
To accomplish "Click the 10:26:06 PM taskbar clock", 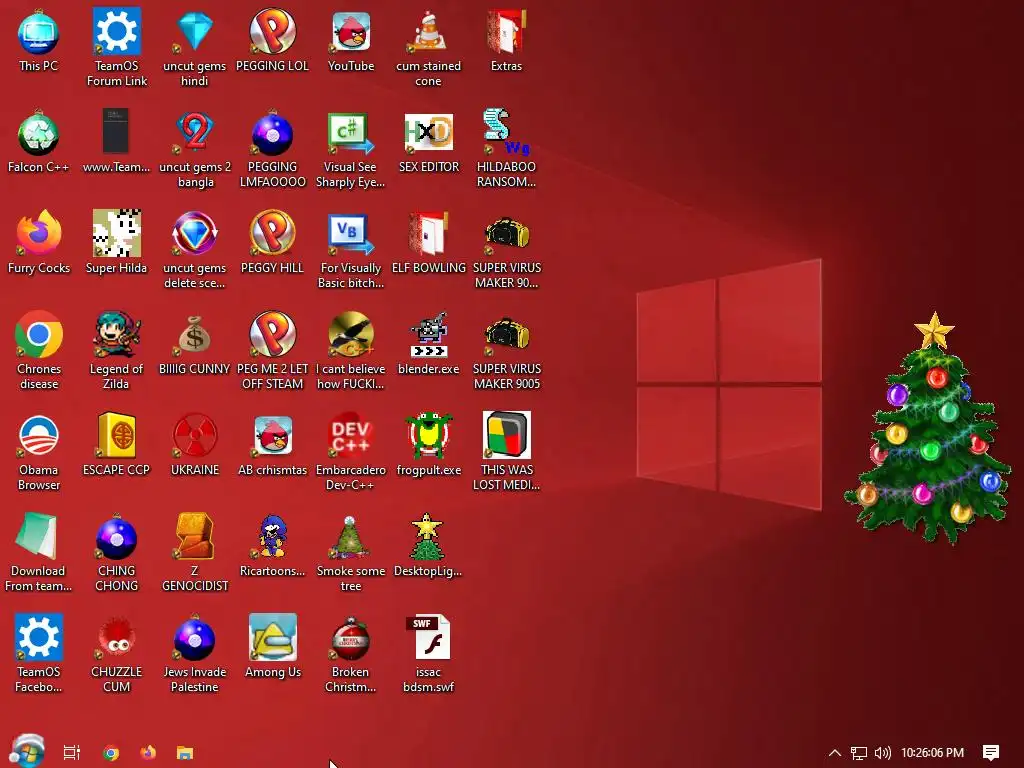I will click(x=932, y=752).
